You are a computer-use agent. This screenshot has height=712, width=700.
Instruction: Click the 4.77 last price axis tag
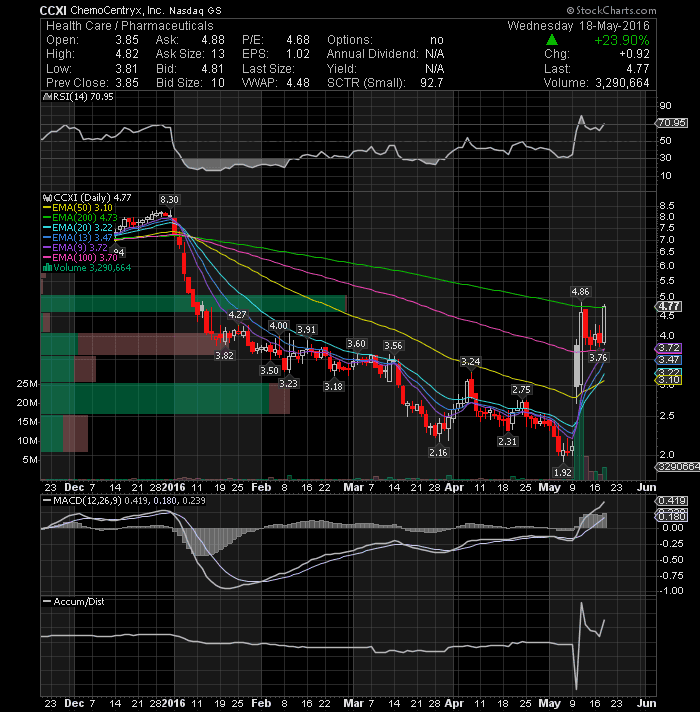669,307
